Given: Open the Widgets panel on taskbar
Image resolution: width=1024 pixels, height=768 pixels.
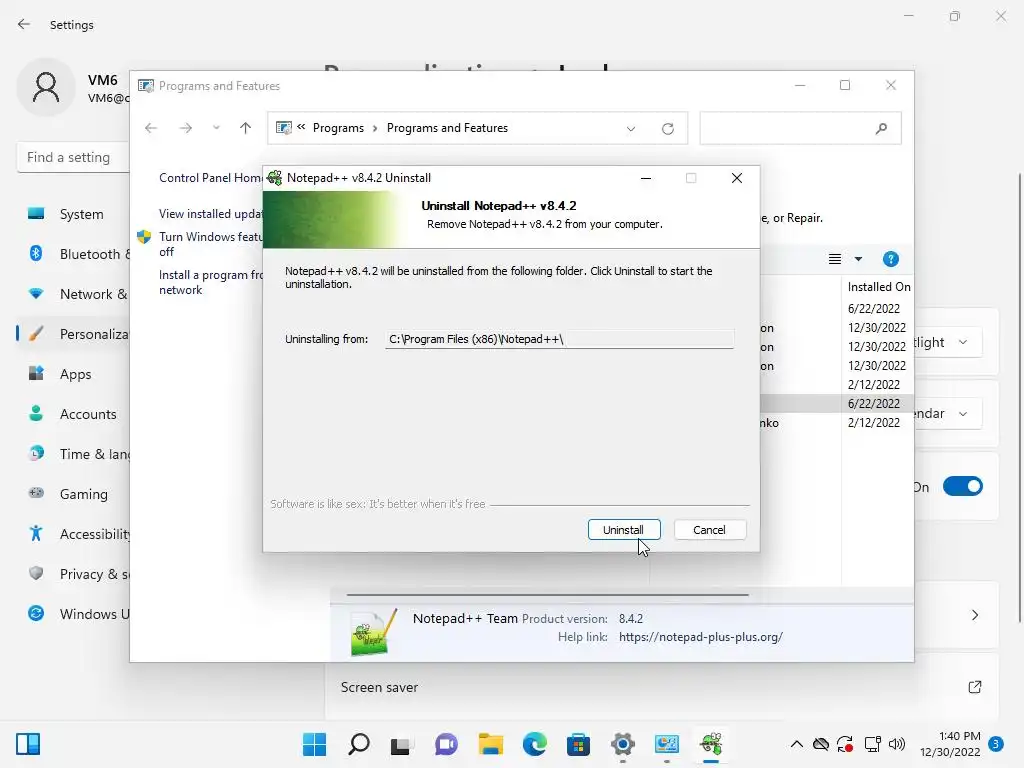Looking at the screenshot, I should (x=28, y=744).
